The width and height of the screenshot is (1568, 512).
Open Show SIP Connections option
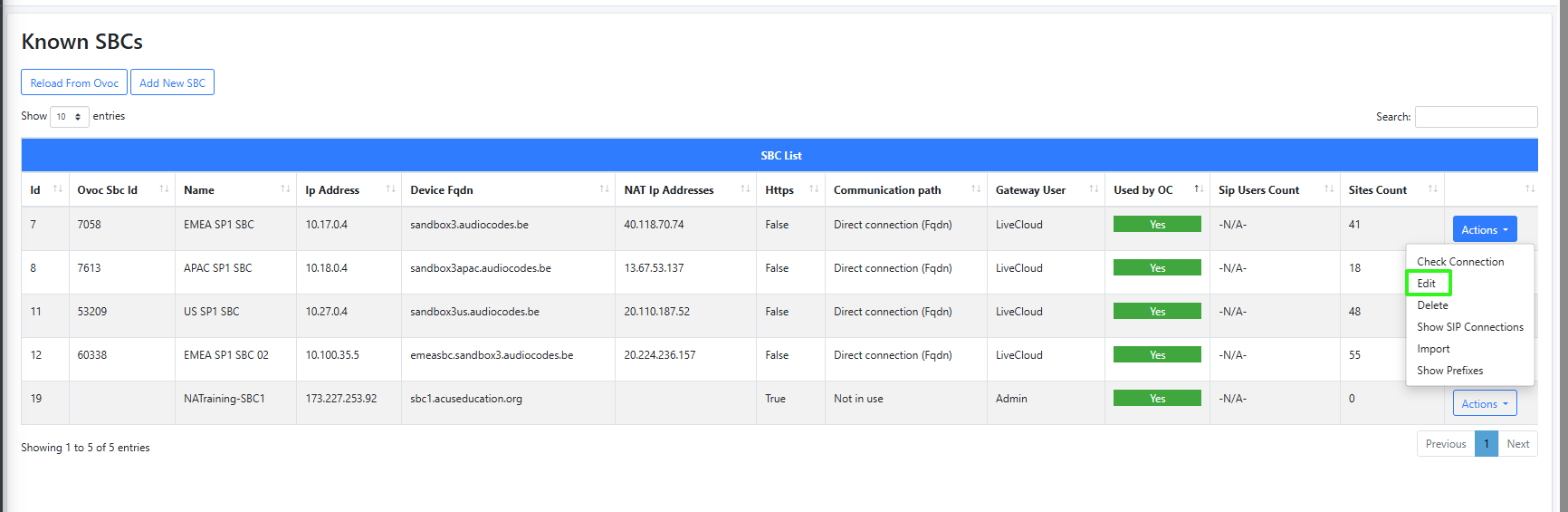tap(1469, 327)
